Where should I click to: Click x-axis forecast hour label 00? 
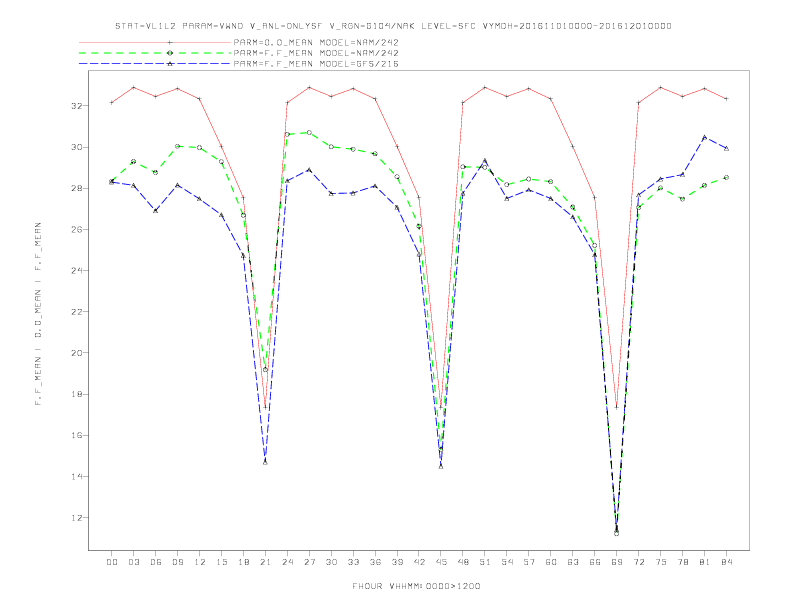[x=112, y=562]
